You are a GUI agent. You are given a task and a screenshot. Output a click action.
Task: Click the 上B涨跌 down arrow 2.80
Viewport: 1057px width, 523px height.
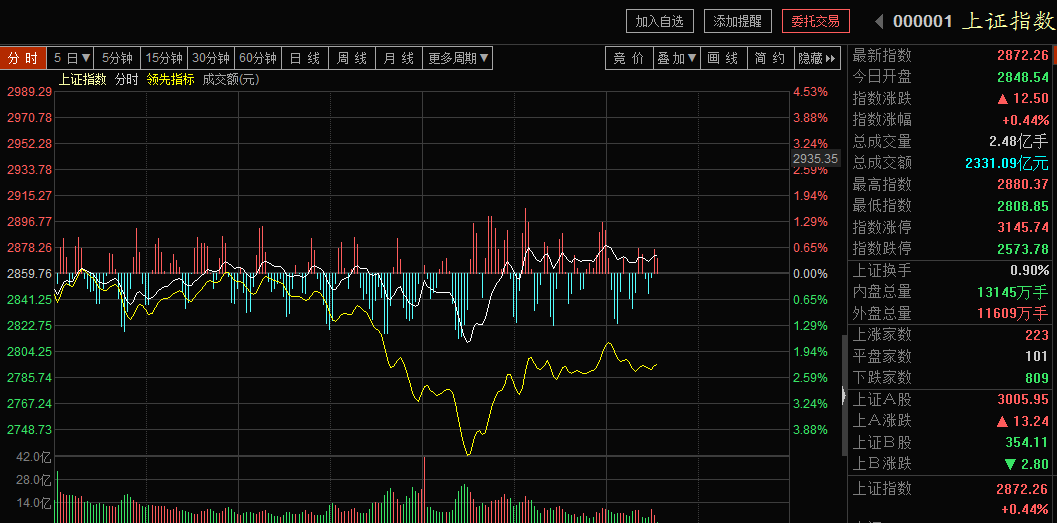(1027, 464)
